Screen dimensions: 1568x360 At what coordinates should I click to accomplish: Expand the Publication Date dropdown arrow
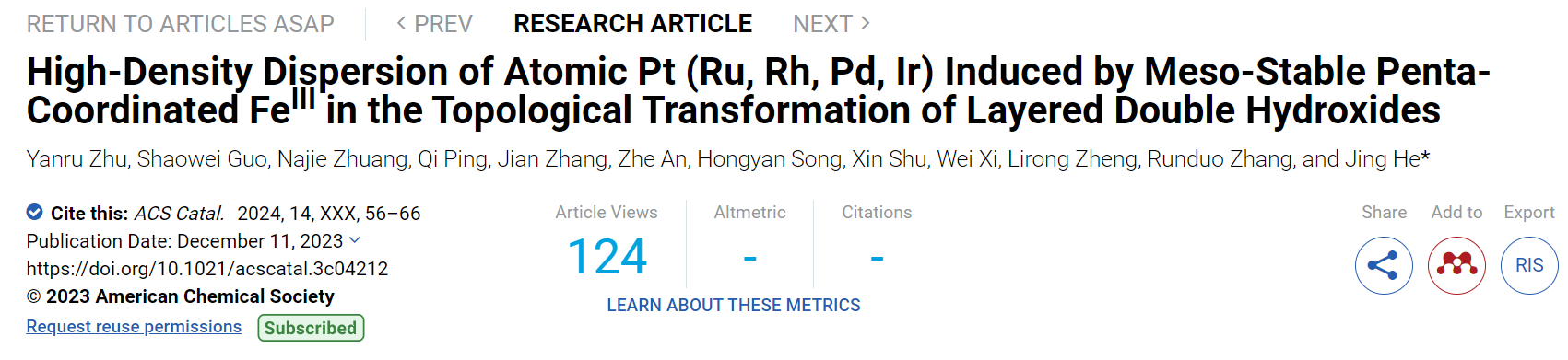355,240
